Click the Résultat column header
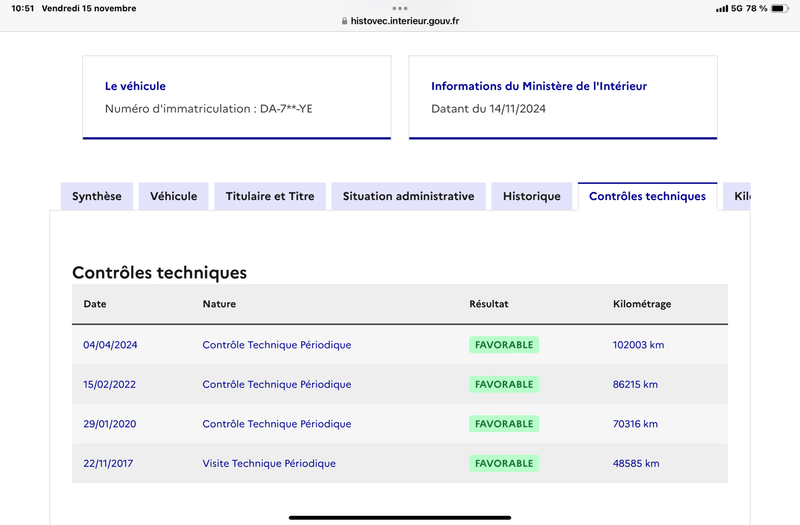Viewport: 800px width, 525px height. point(489,304)
